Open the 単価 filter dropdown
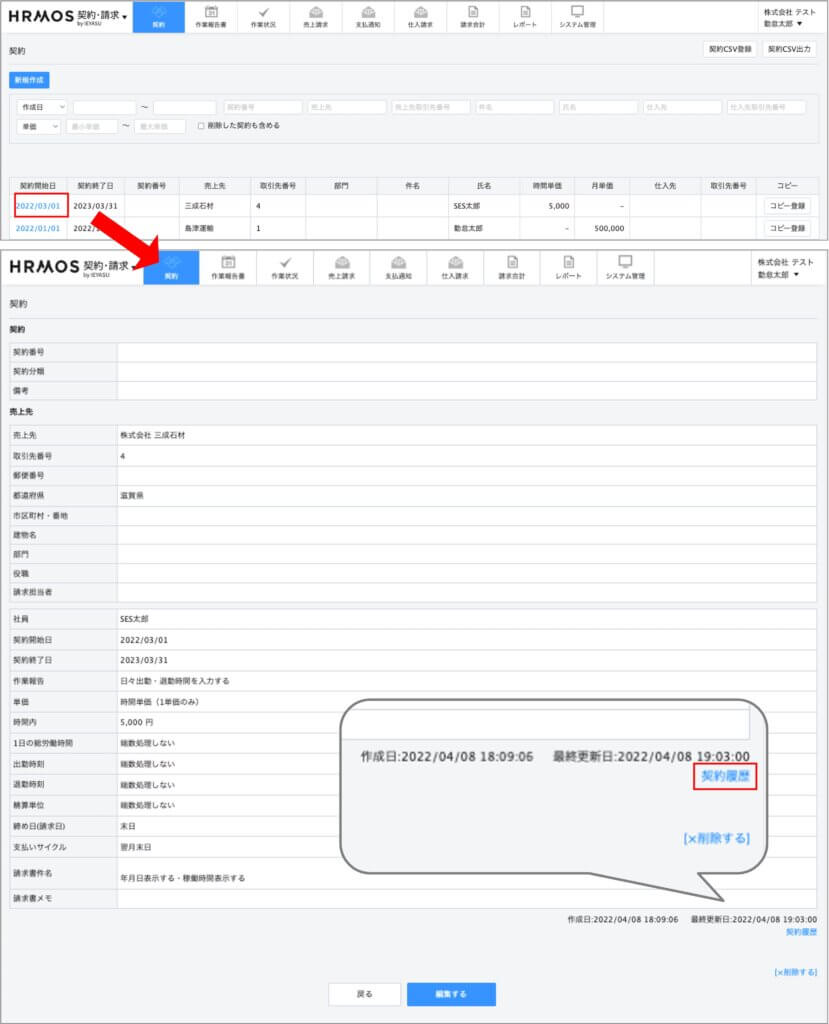Screen dimensions: 829x1024 [37, 126]
